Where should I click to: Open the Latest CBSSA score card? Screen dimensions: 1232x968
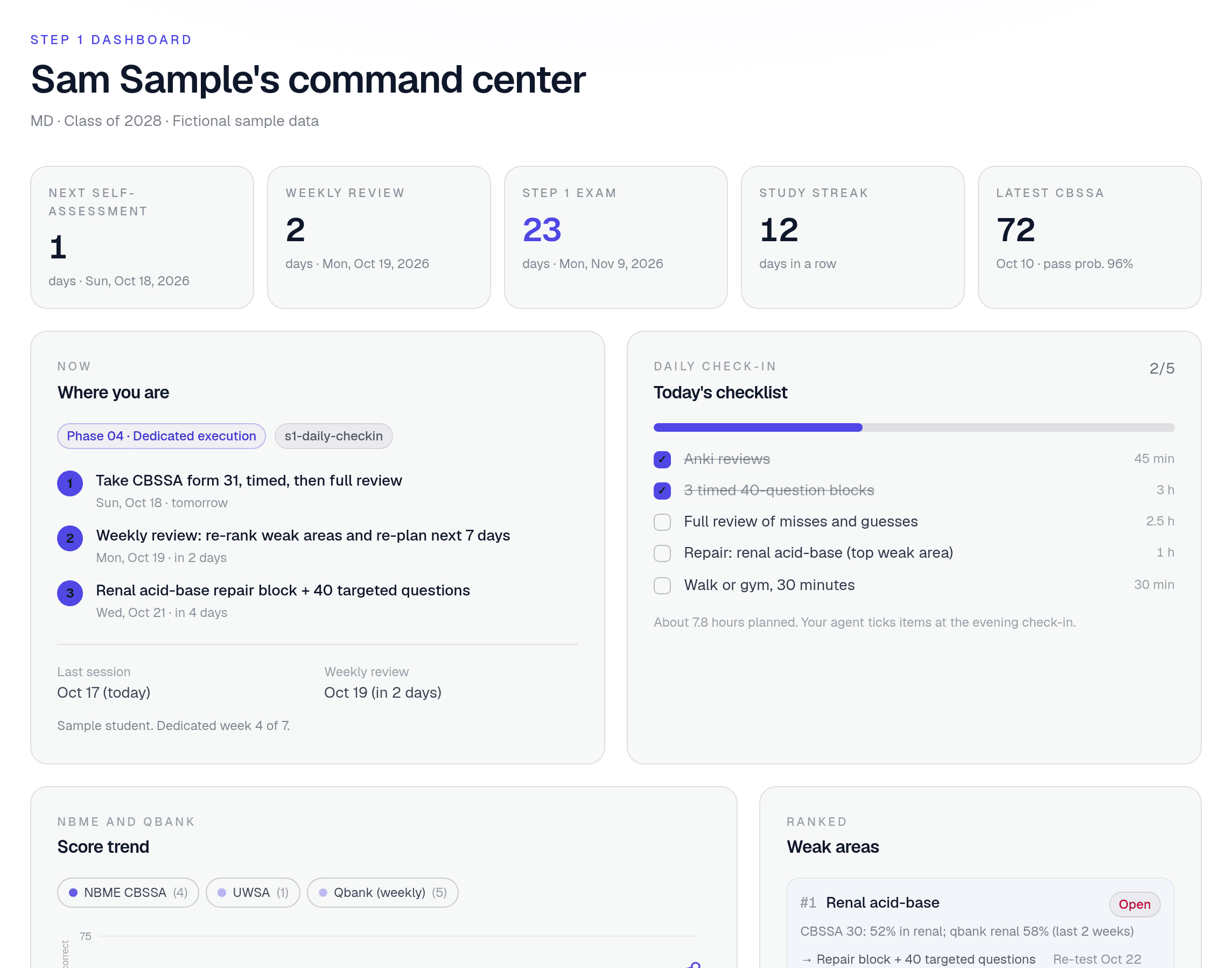[1090, 237]
